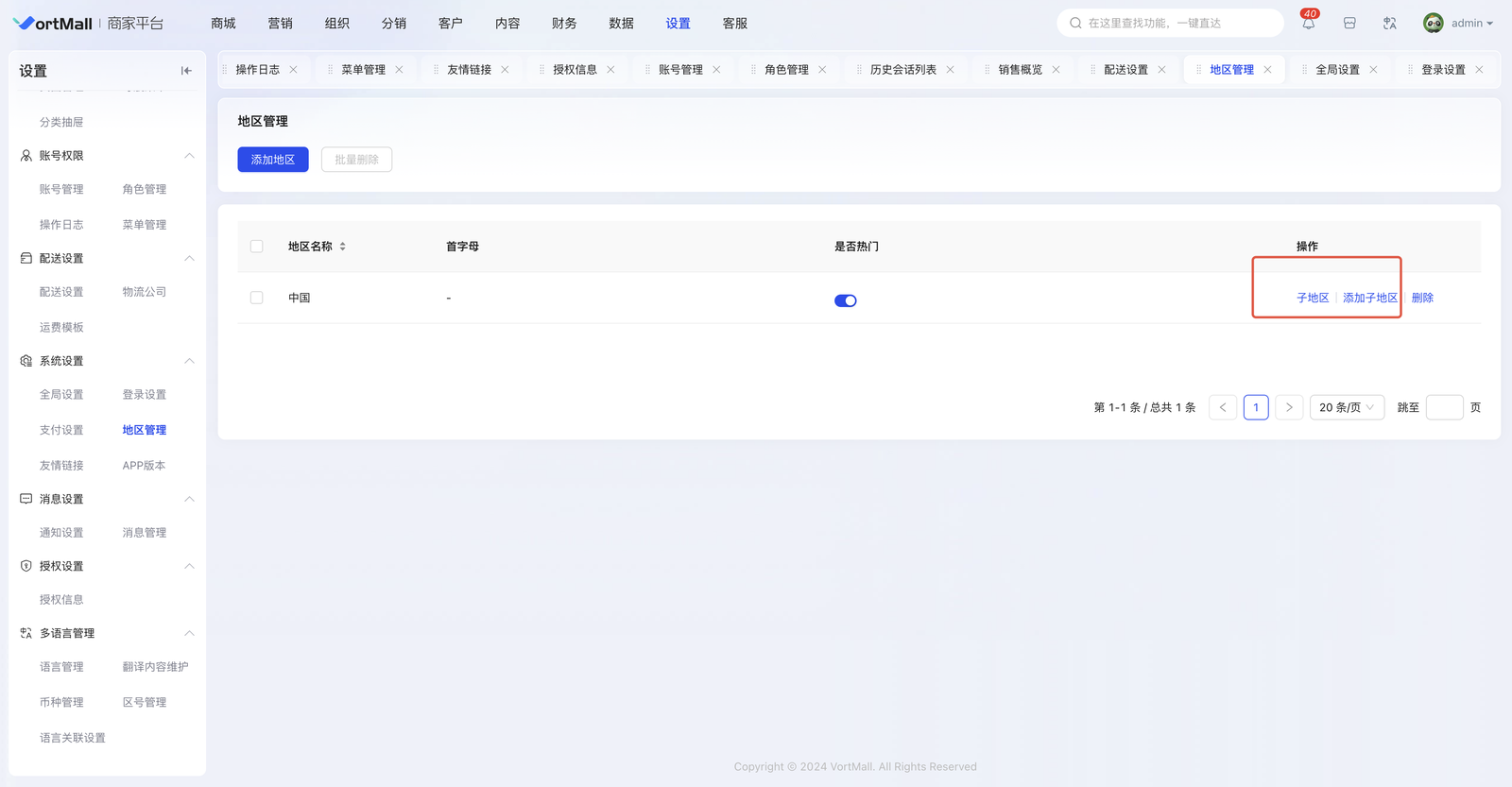Collapse the 多语言管理 sidebar section
Image resolution: width=1512 pixels, height=787 pixels.
click(x=189, y=633)
